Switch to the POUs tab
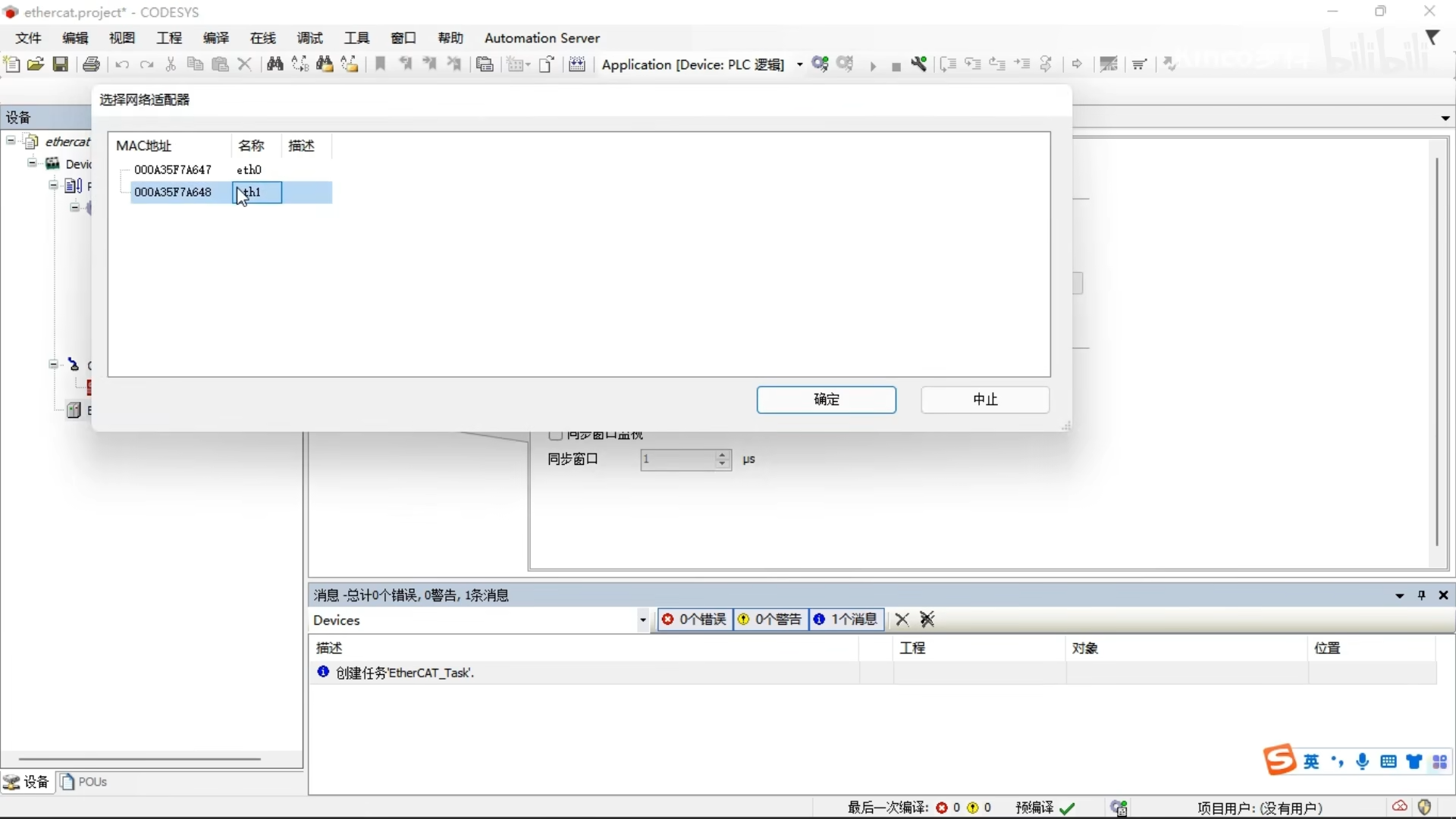This screenshot has height=819, width=1456. click(84, 782)
